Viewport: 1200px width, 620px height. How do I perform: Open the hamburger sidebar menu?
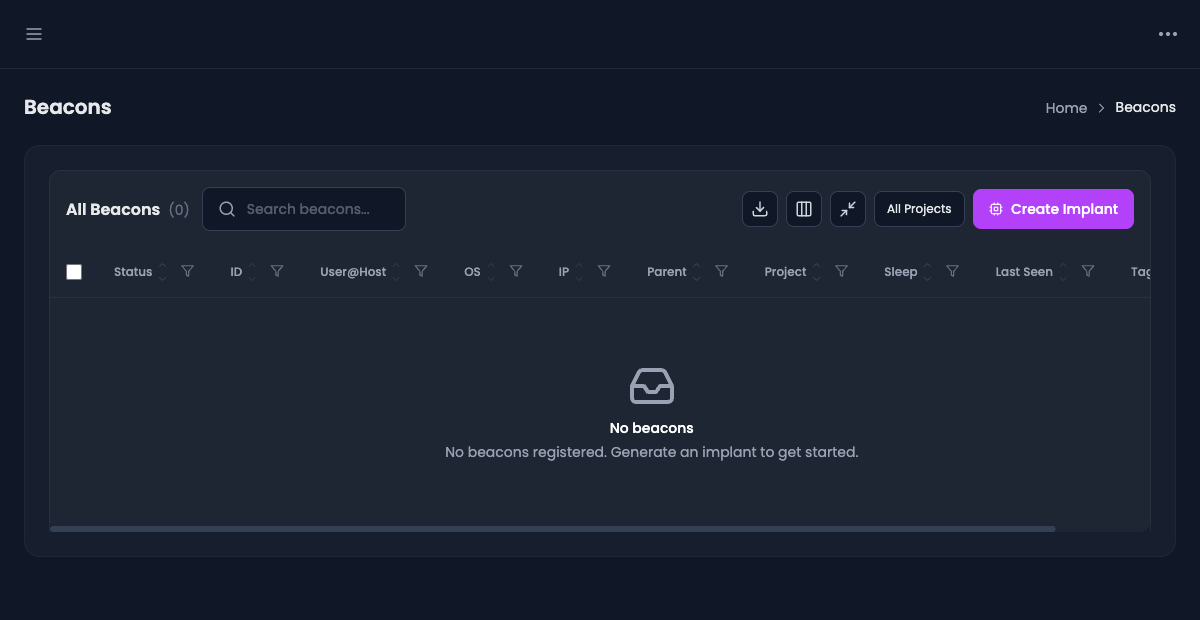click(x=34, y=34)
